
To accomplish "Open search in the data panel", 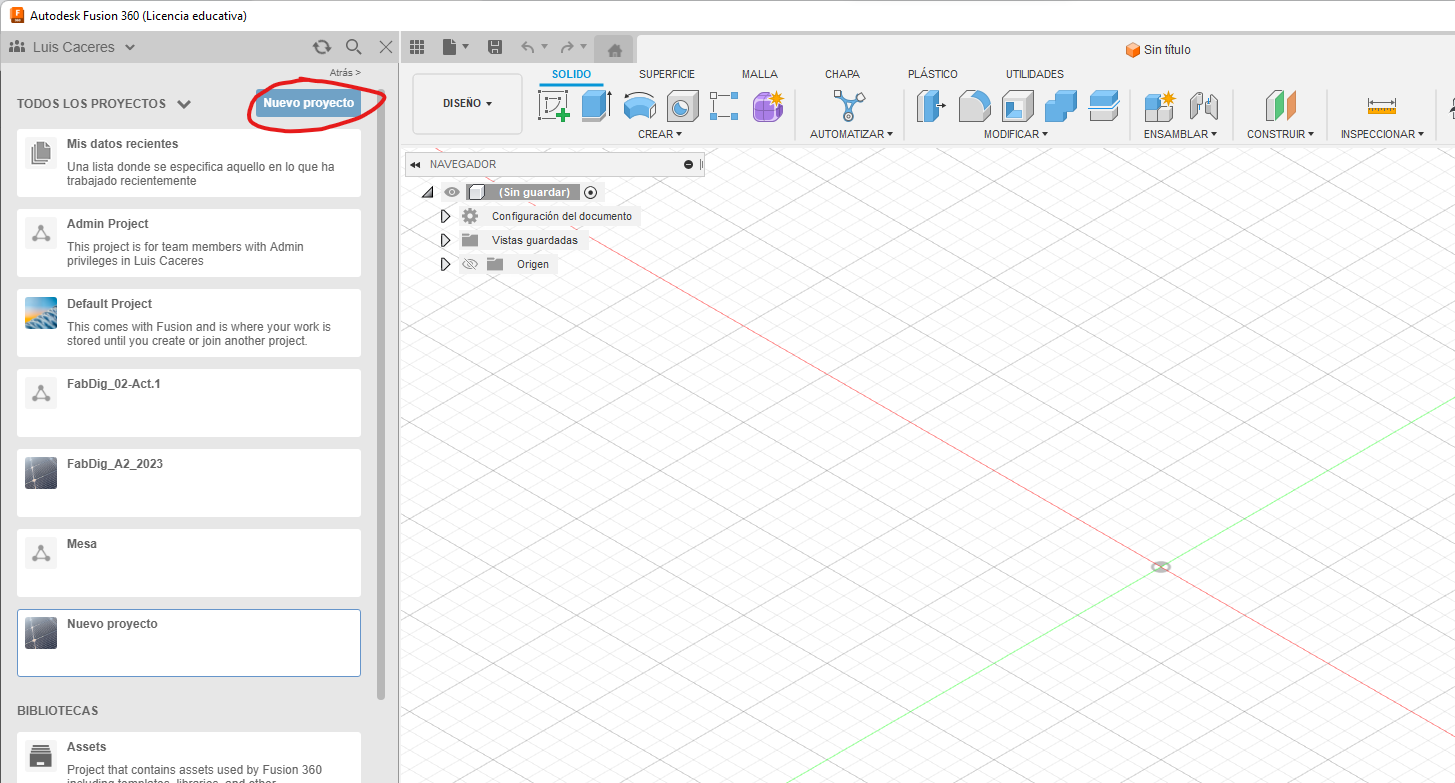I will point(353,47).
